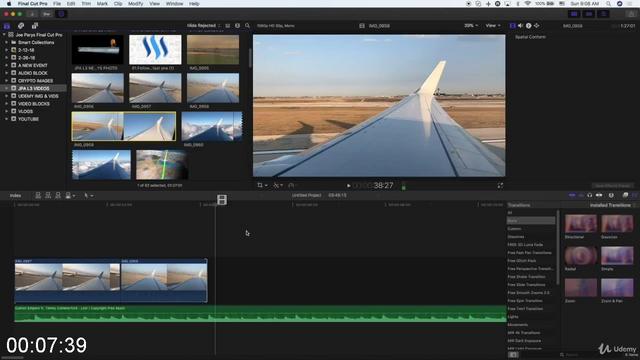Open the timeline Index button
The image size is (640, 360).
16,196
